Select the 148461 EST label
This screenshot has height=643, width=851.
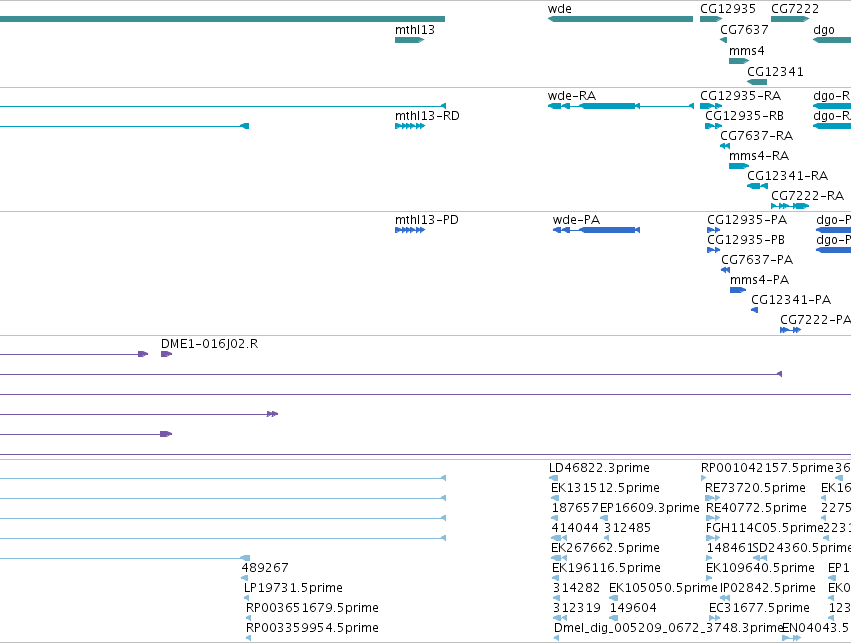click(729, 548)
